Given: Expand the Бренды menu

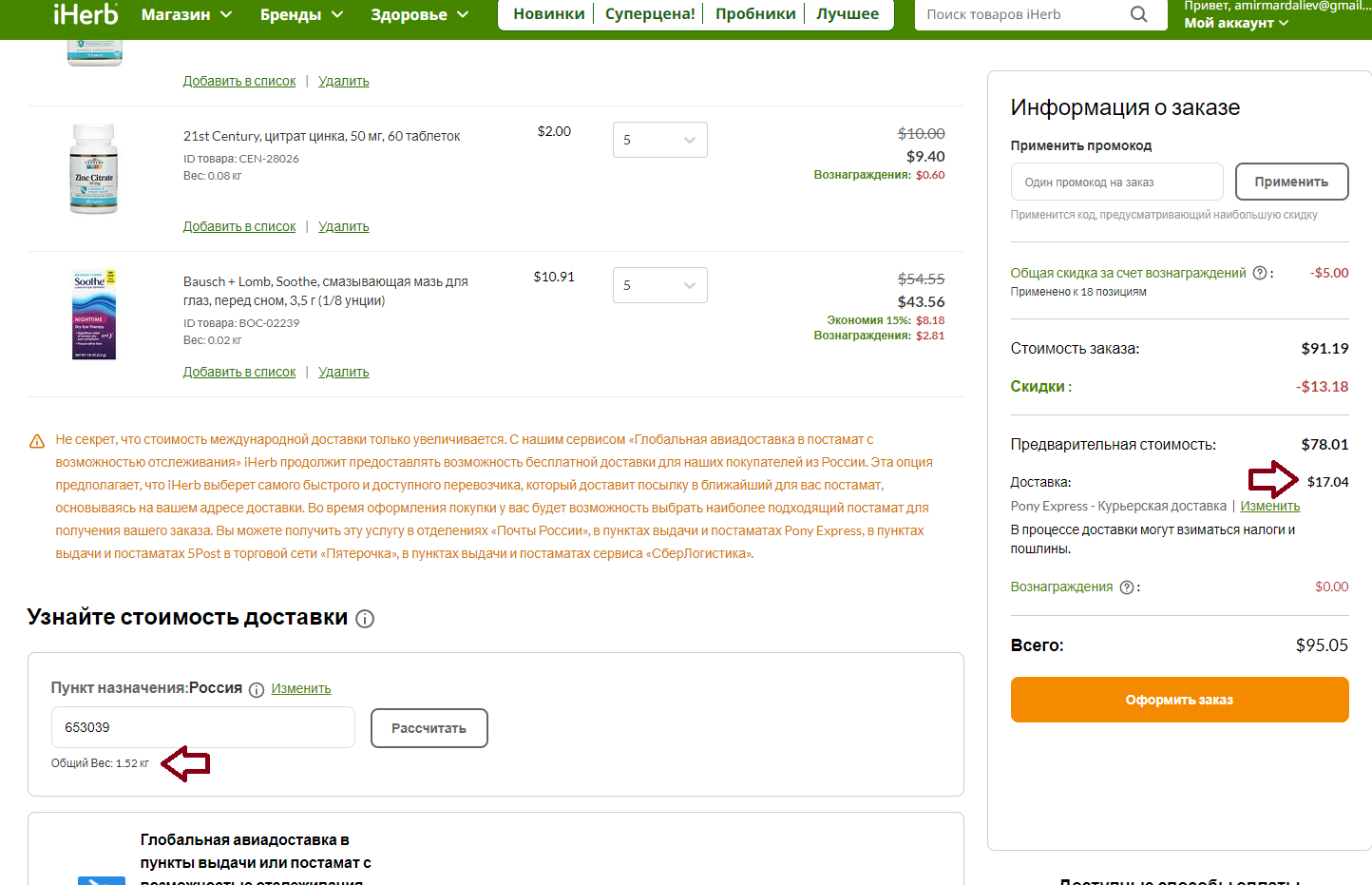Looking at the screenshot, I should click(x=301, y=14).
